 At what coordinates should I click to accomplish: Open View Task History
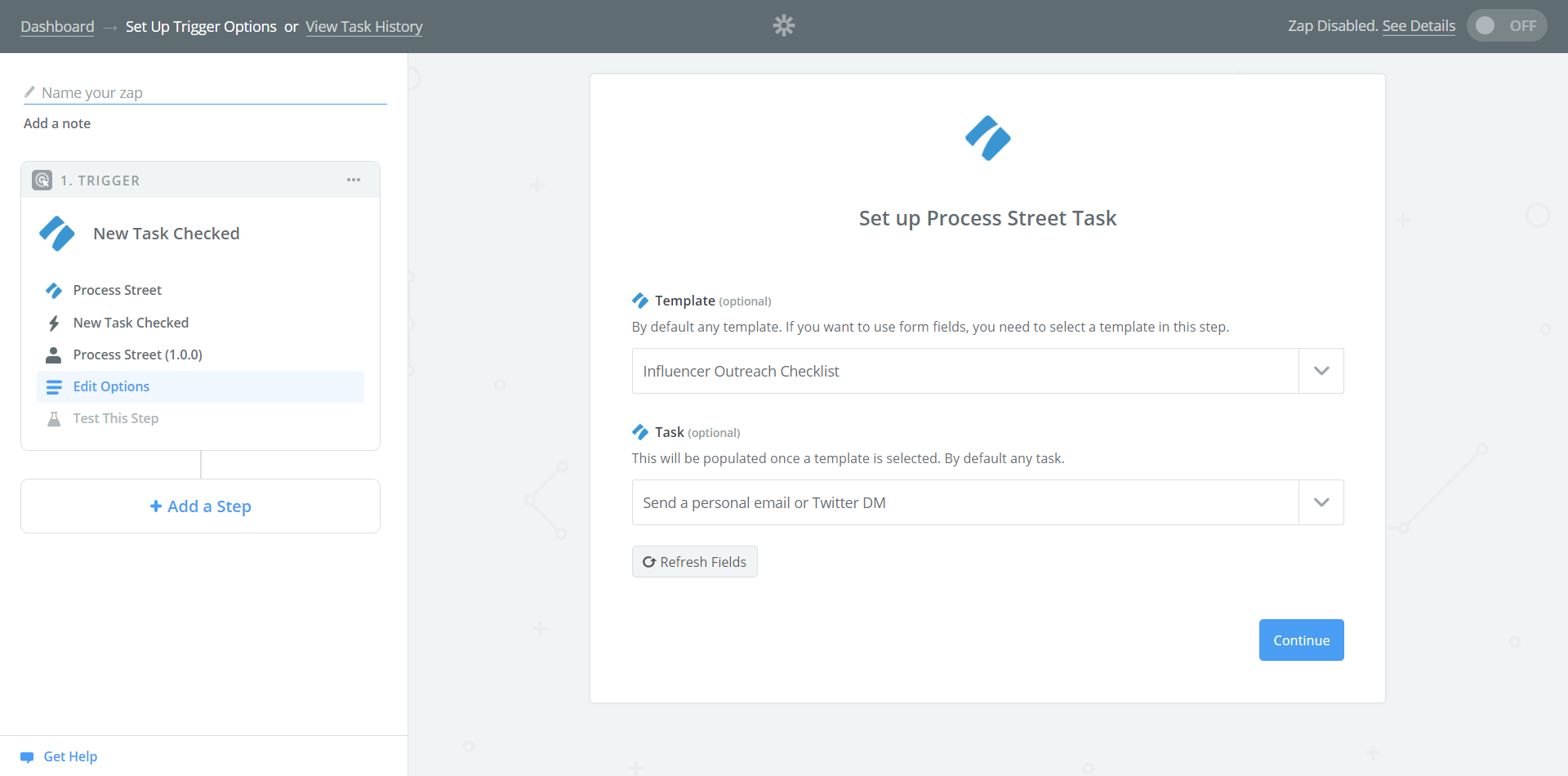point(364,26)
